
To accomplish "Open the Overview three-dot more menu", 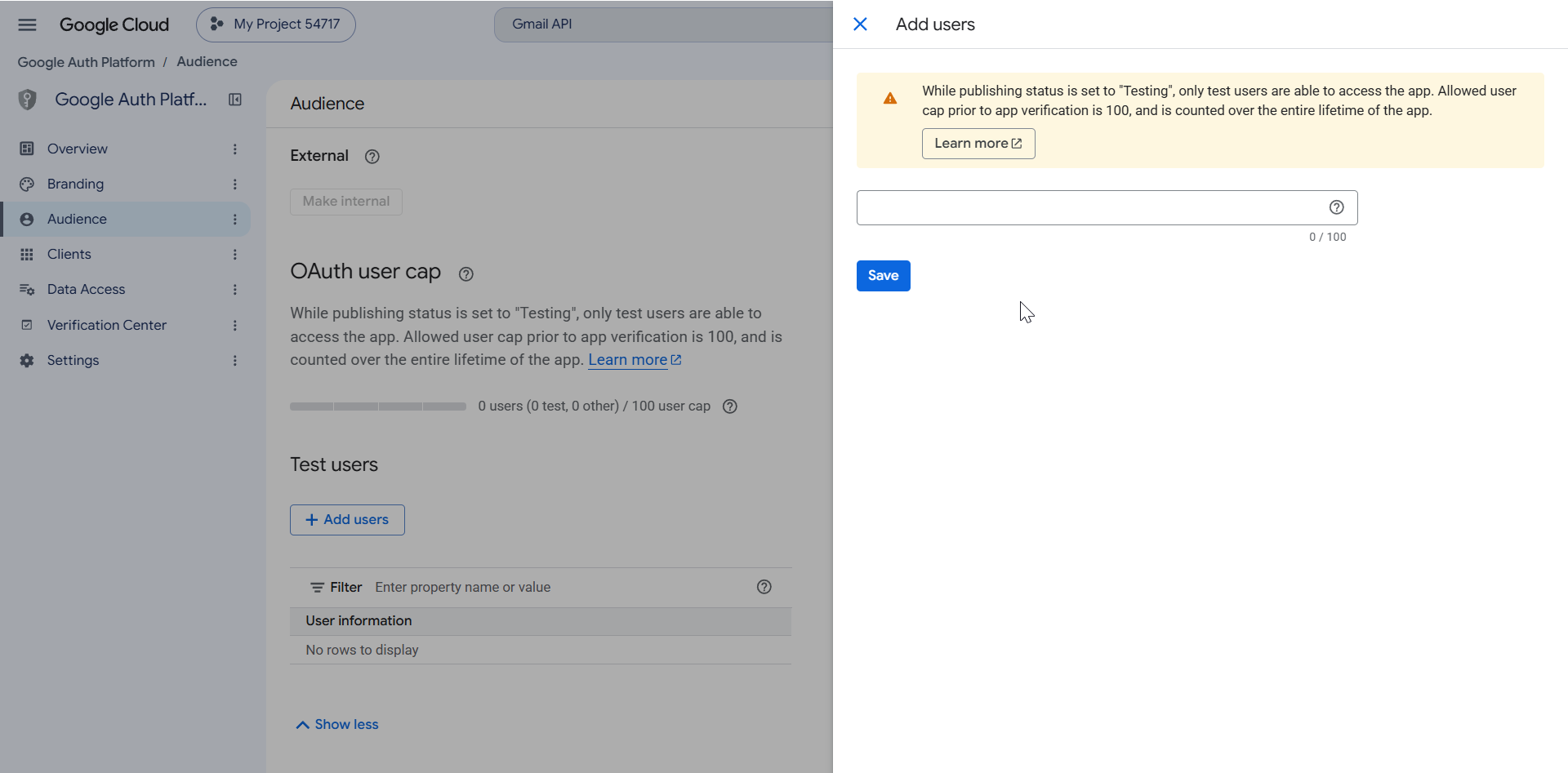I will coord(235,149).
